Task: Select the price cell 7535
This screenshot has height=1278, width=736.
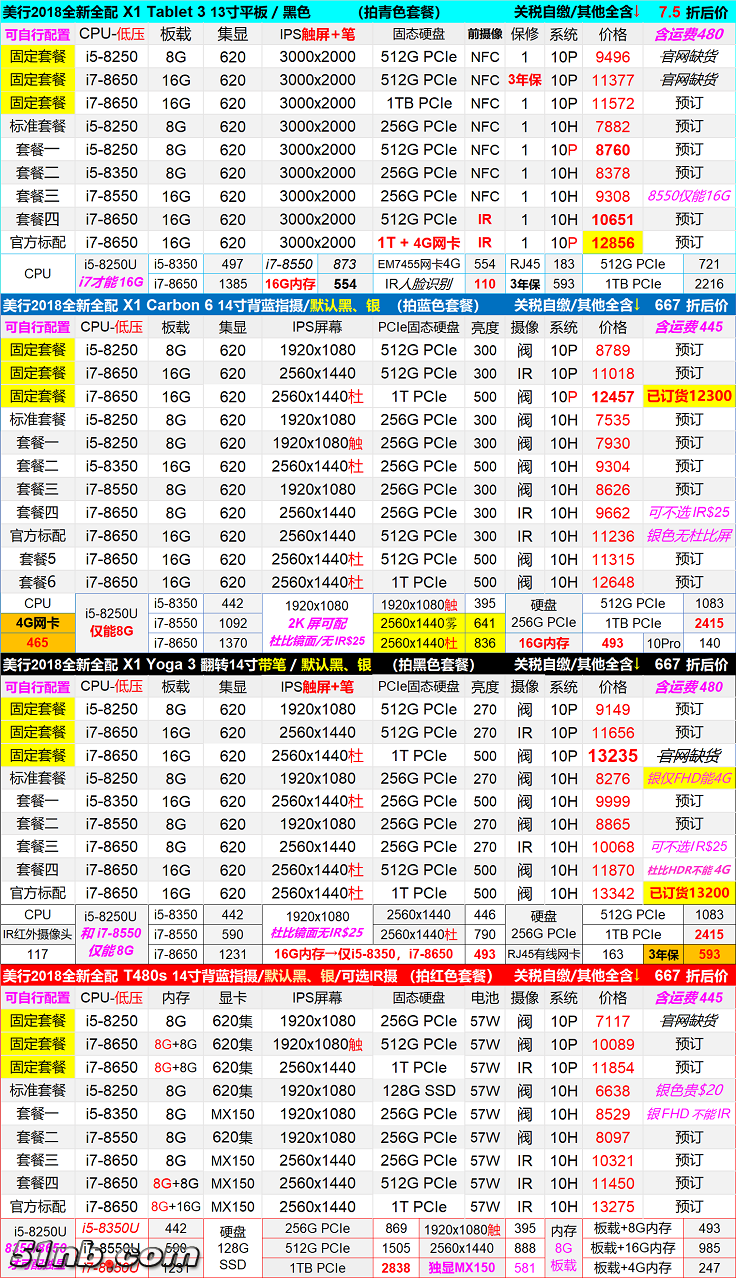Action: pos(613,420)
